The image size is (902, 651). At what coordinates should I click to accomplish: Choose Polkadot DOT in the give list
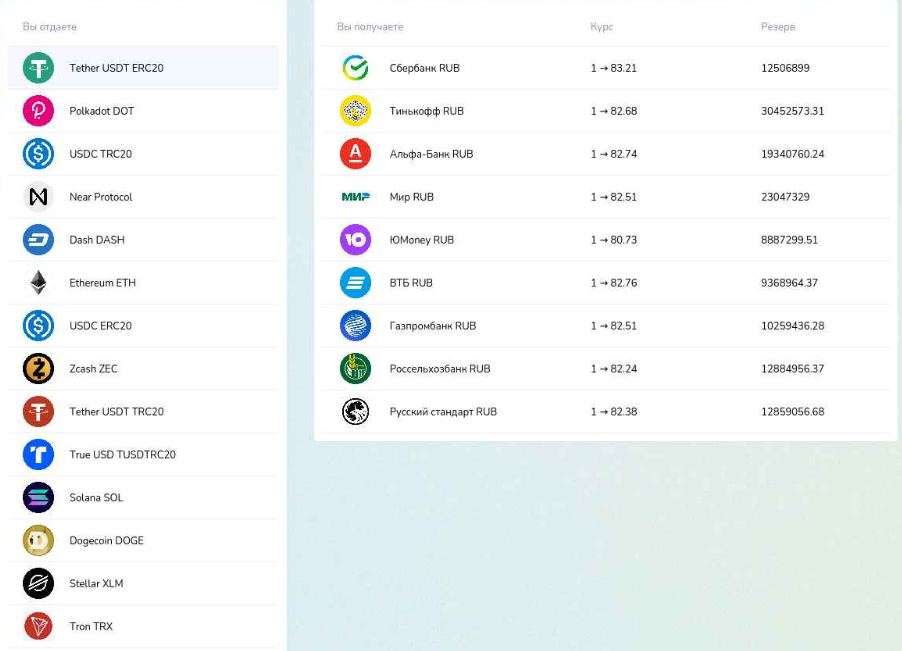[x=143, y=111]
